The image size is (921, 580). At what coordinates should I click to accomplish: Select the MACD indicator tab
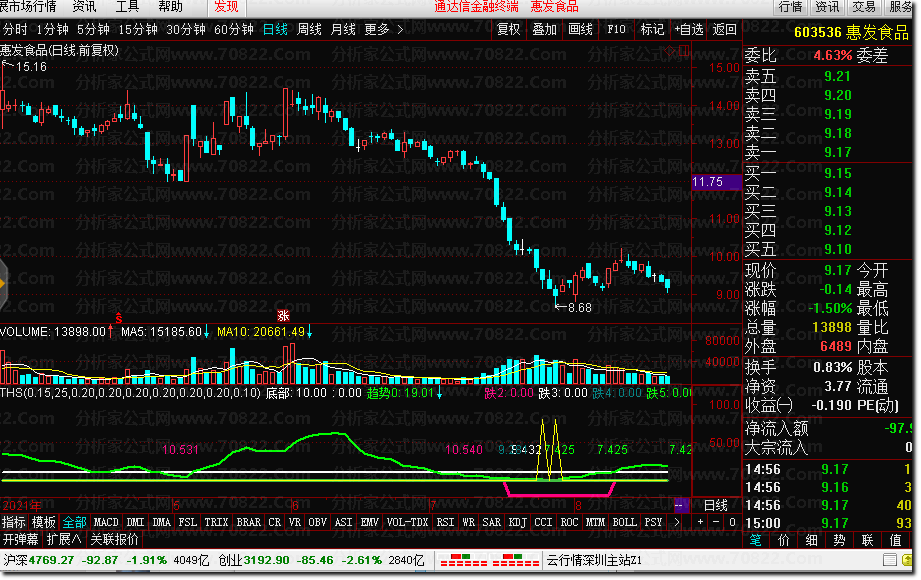(106, 522)
